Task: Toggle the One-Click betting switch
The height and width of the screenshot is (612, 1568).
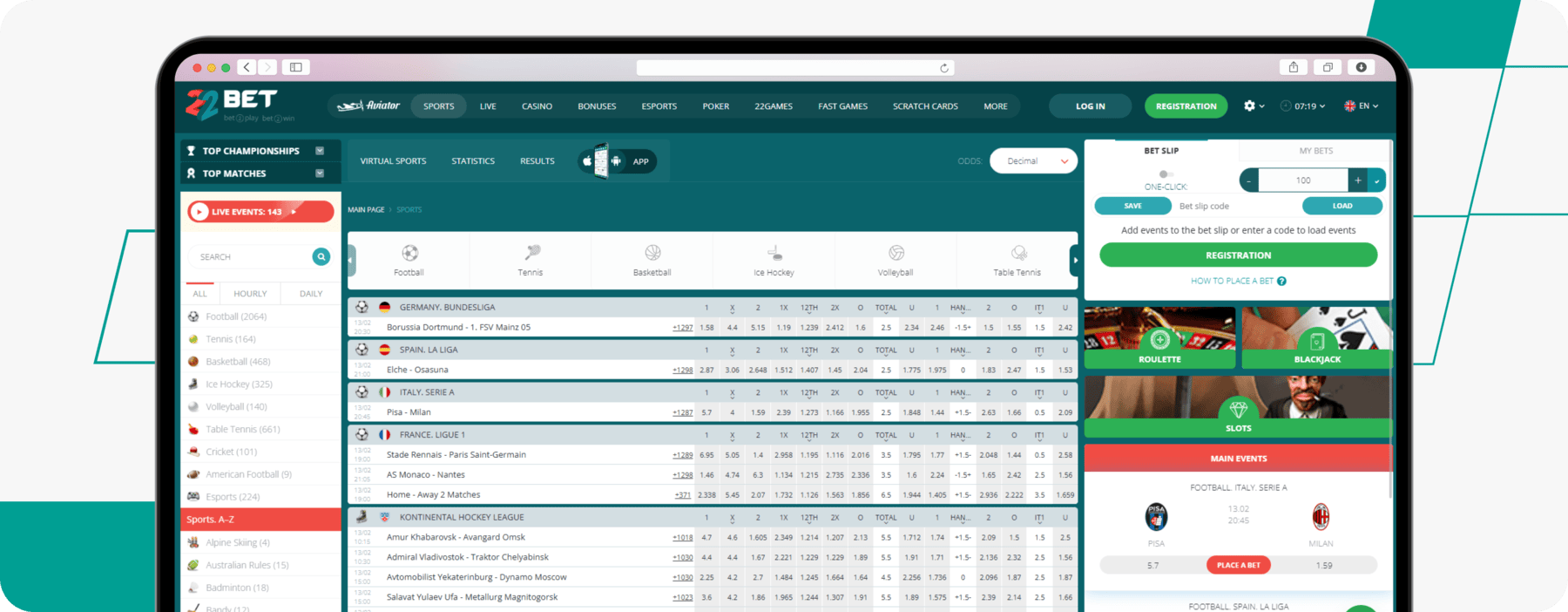Action: [1166, 174]
